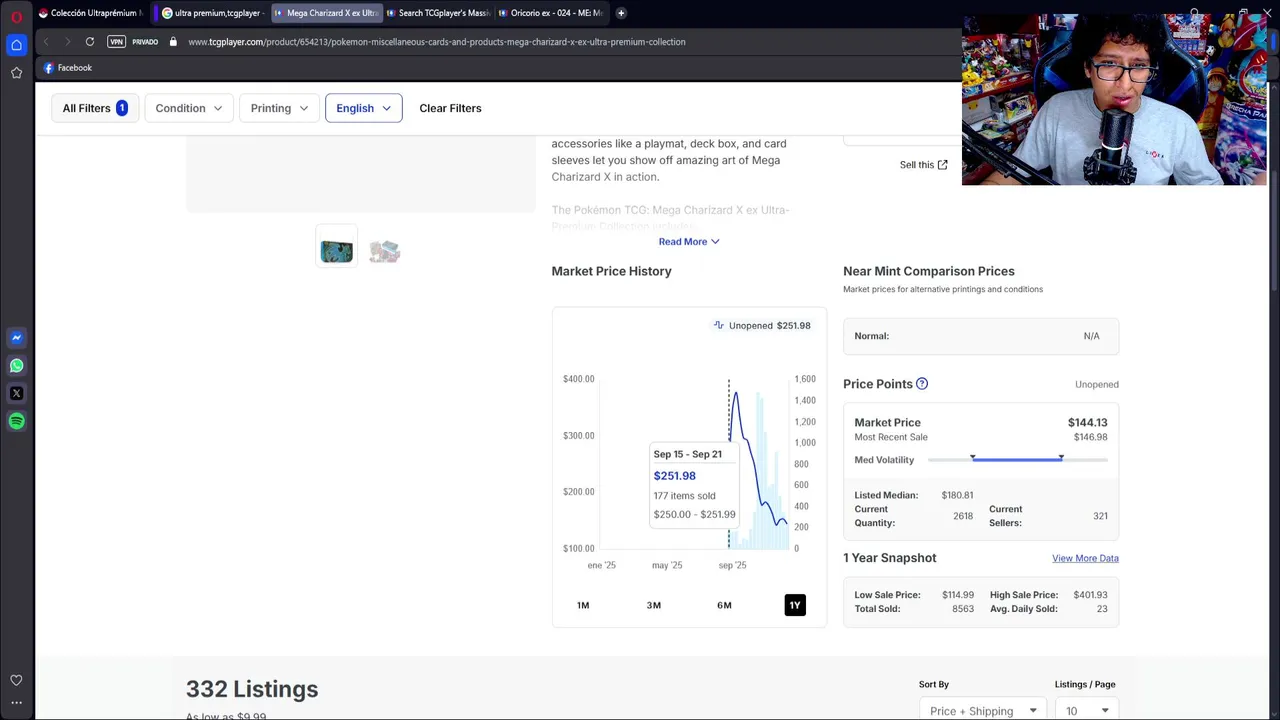Click the Unopened trend icon in chart legend

(x=718, y=325)
